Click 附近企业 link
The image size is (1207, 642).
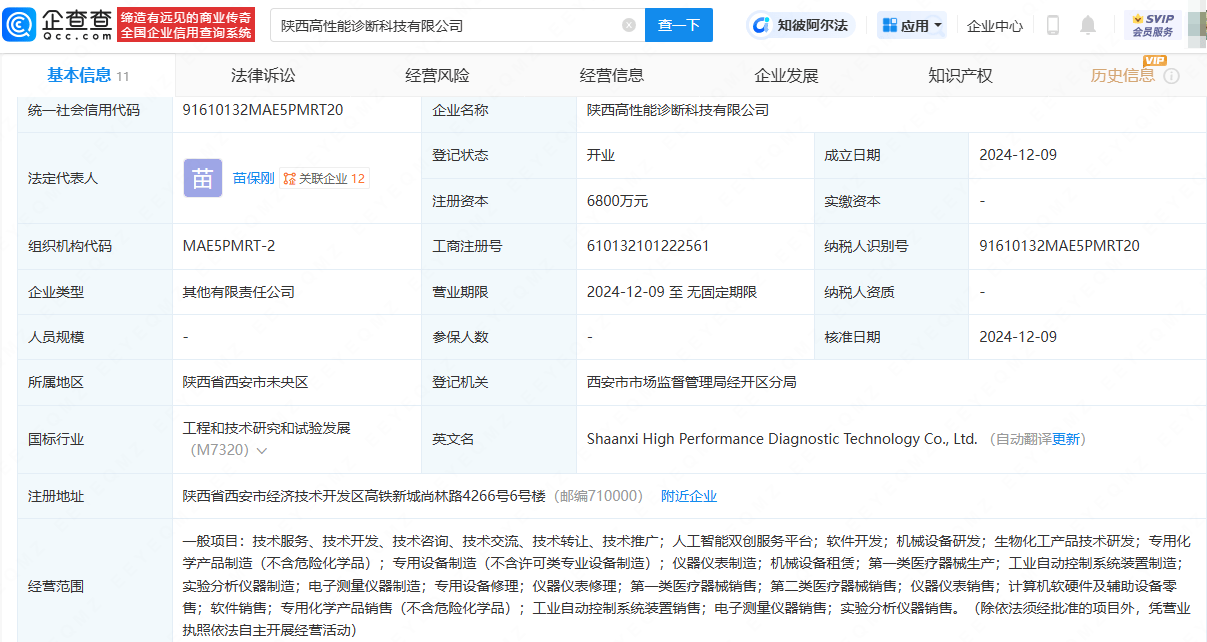(x=689, y=496)
